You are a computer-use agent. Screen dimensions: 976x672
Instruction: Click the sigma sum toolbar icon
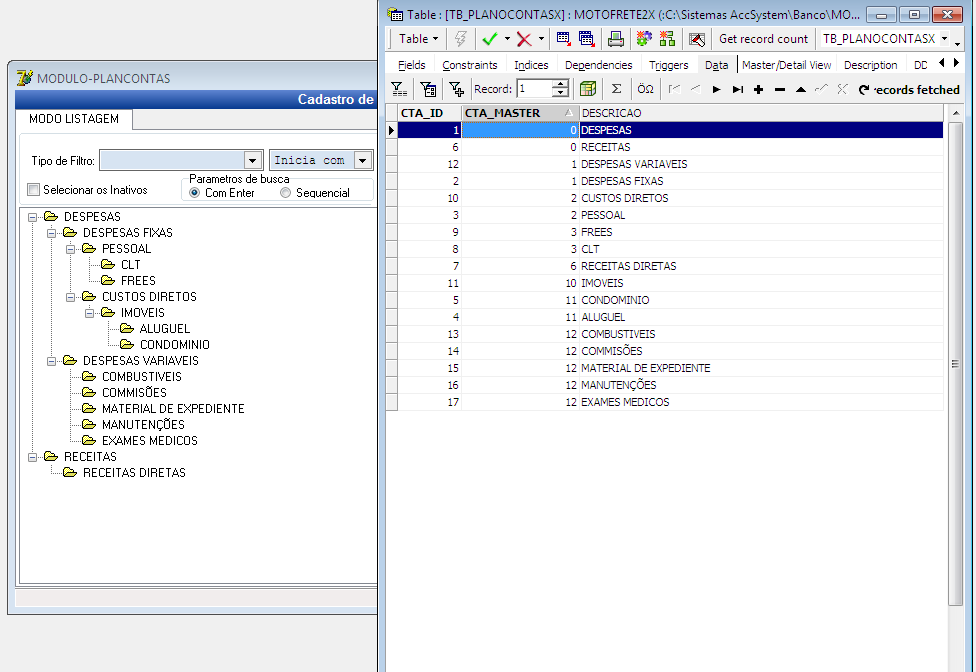(x=616, y=89)
